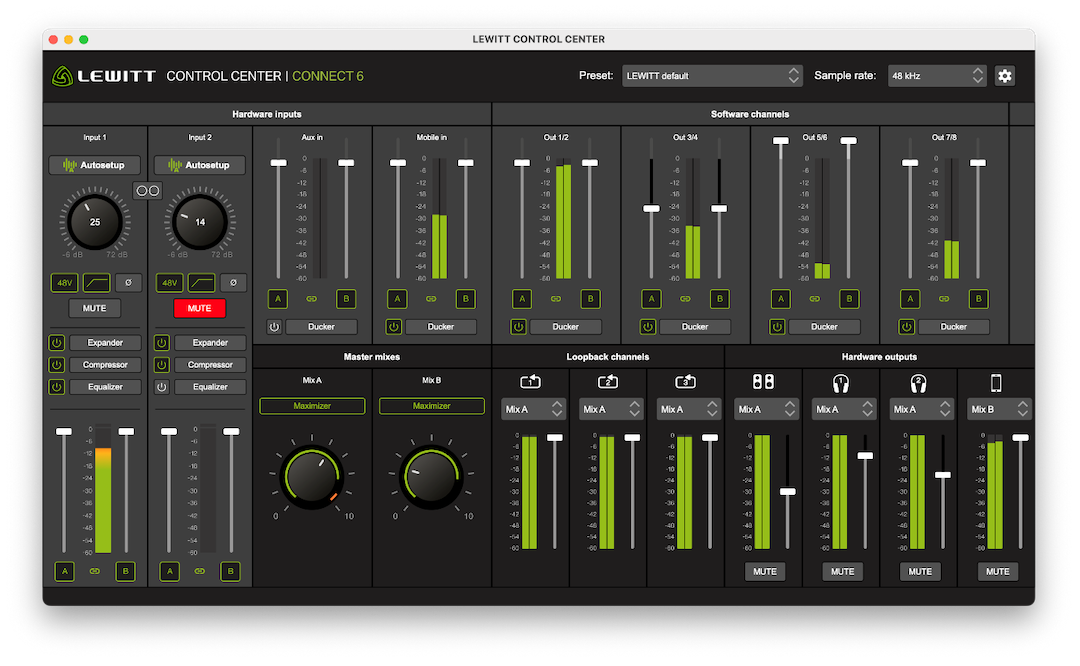Adjust the Mix B master volume knob
The image size is (1080, 666).
point(430,477)
